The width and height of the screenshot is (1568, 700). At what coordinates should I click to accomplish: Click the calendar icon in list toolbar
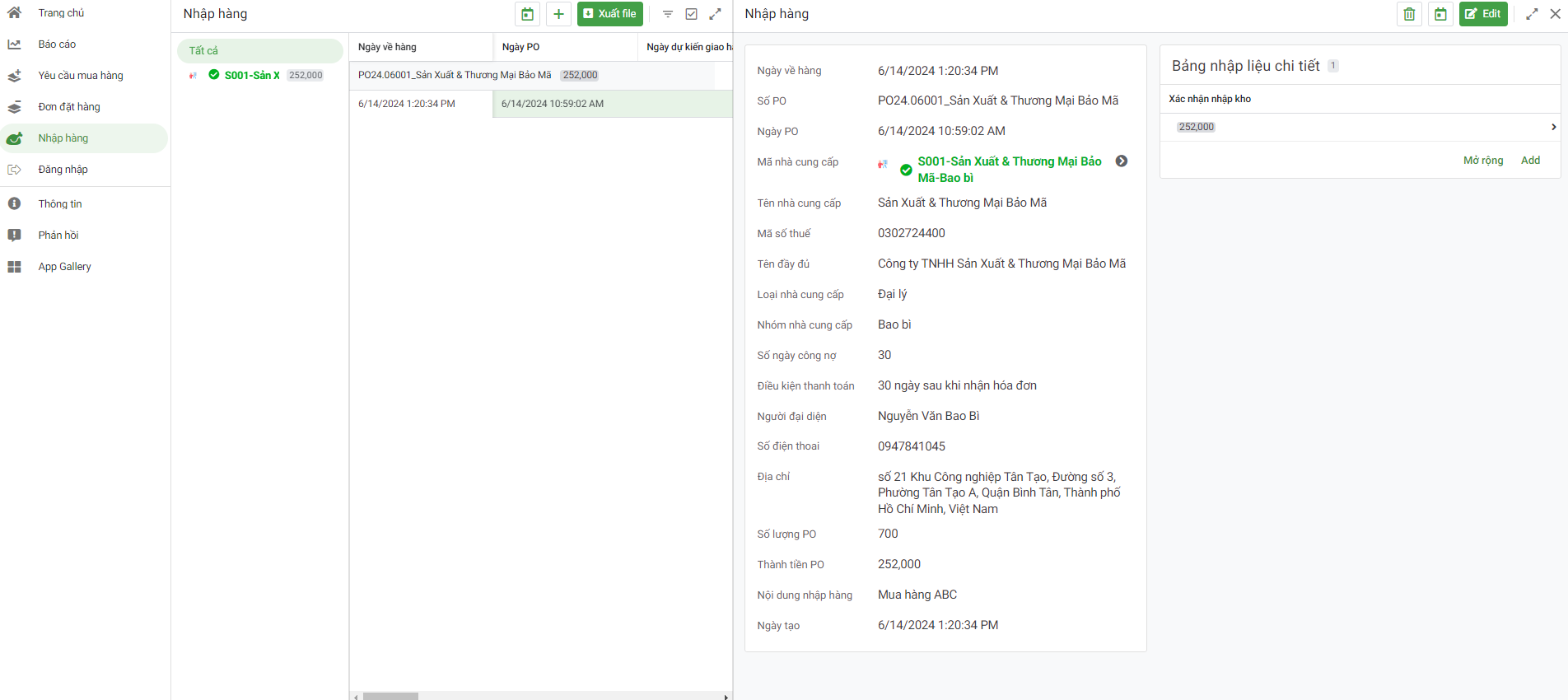pyautogui.click(x=527, y=14)
